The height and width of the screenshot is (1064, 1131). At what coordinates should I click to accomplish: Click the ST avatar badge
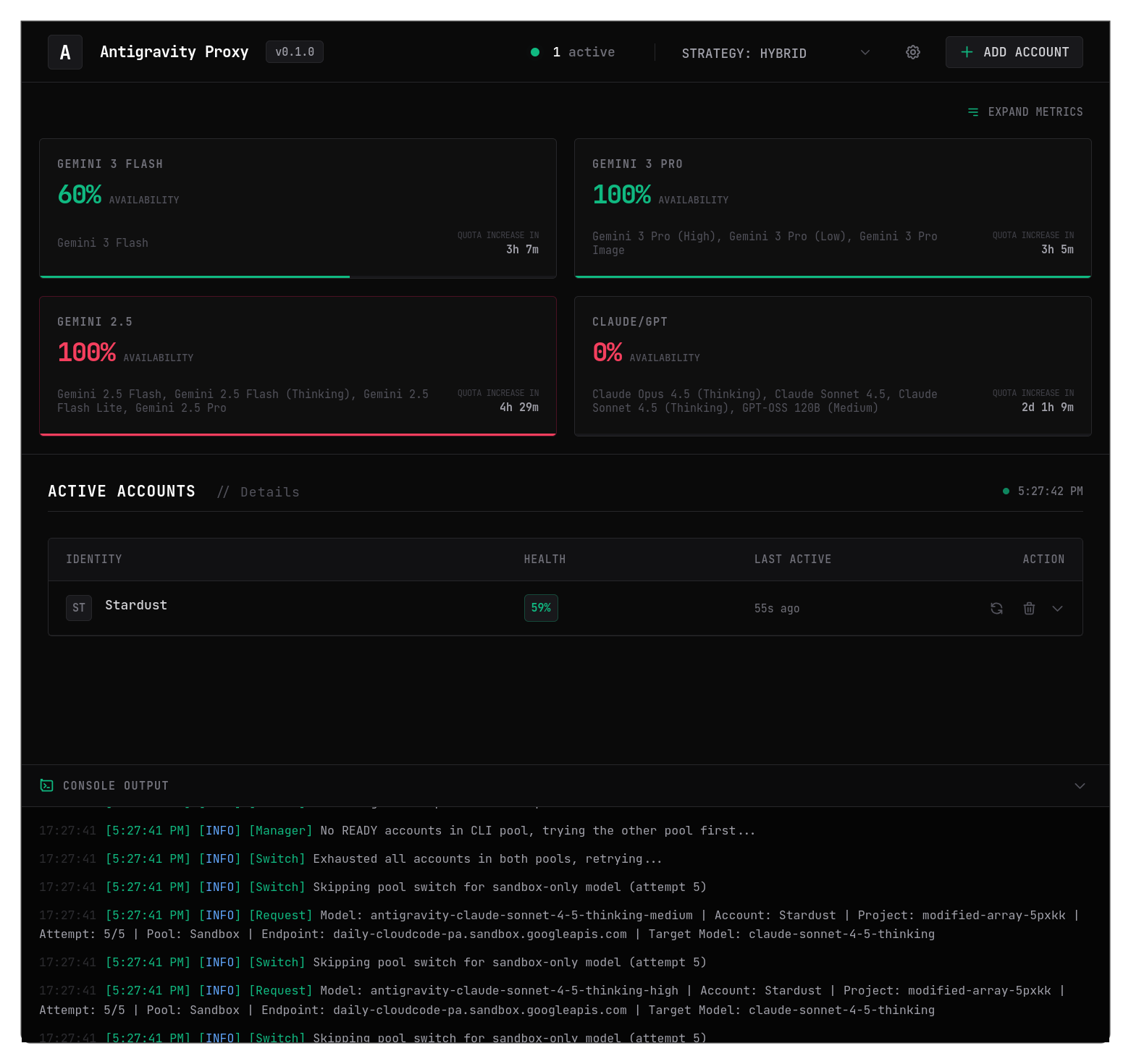pos(79,608)
